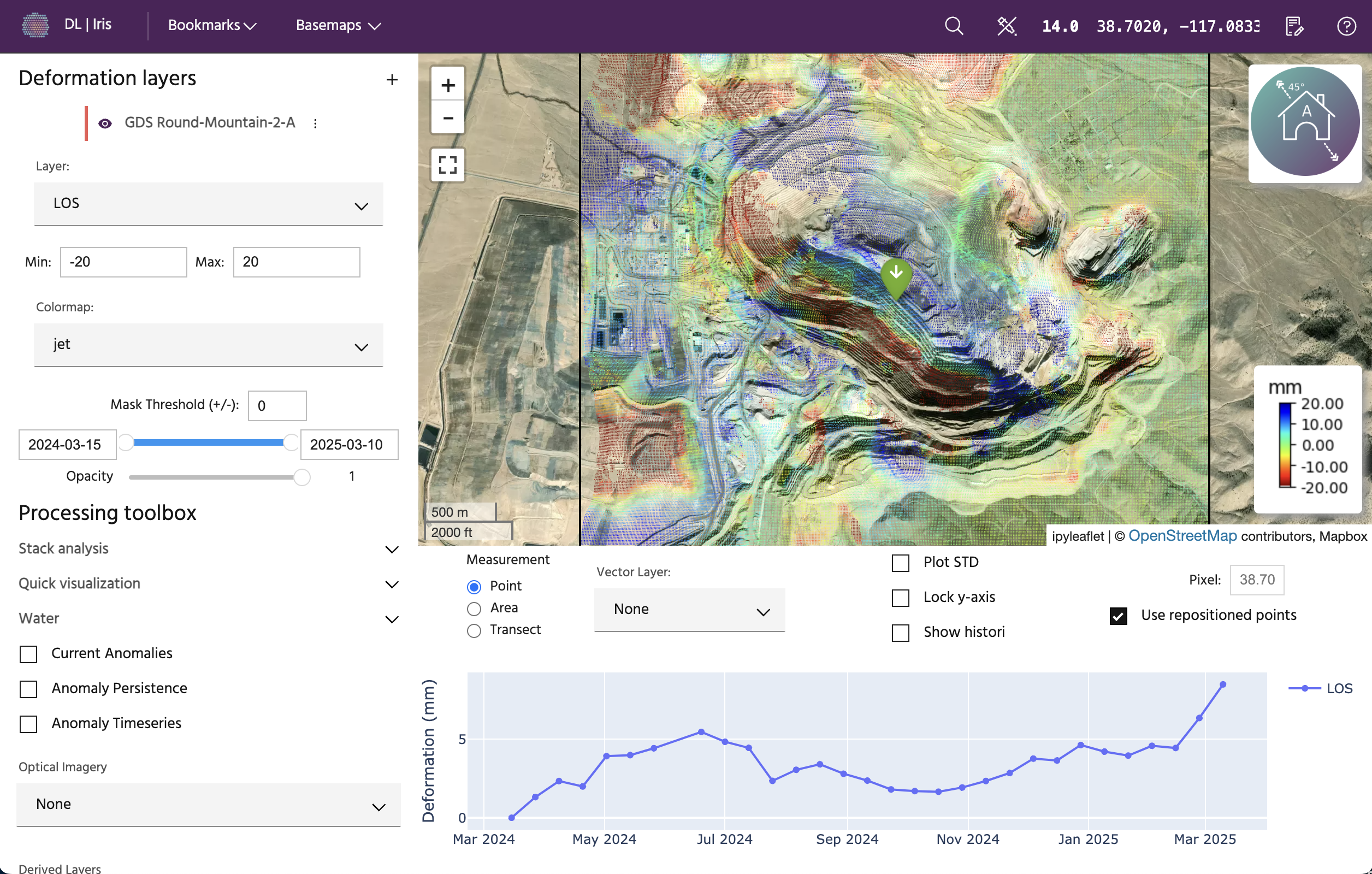Hide the GDS Round-Mountain-2-A layer
1372x874 pixels.
coord(105,123)
